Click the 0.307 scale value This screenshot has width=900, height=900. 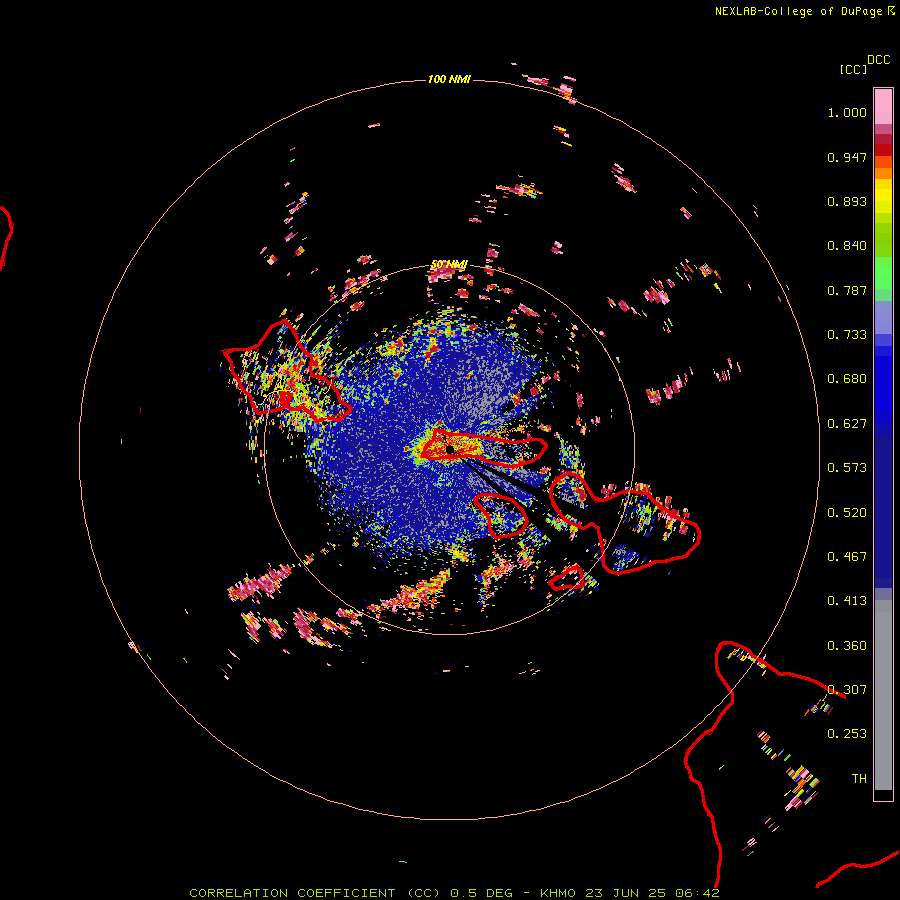[x=847, y=690]
